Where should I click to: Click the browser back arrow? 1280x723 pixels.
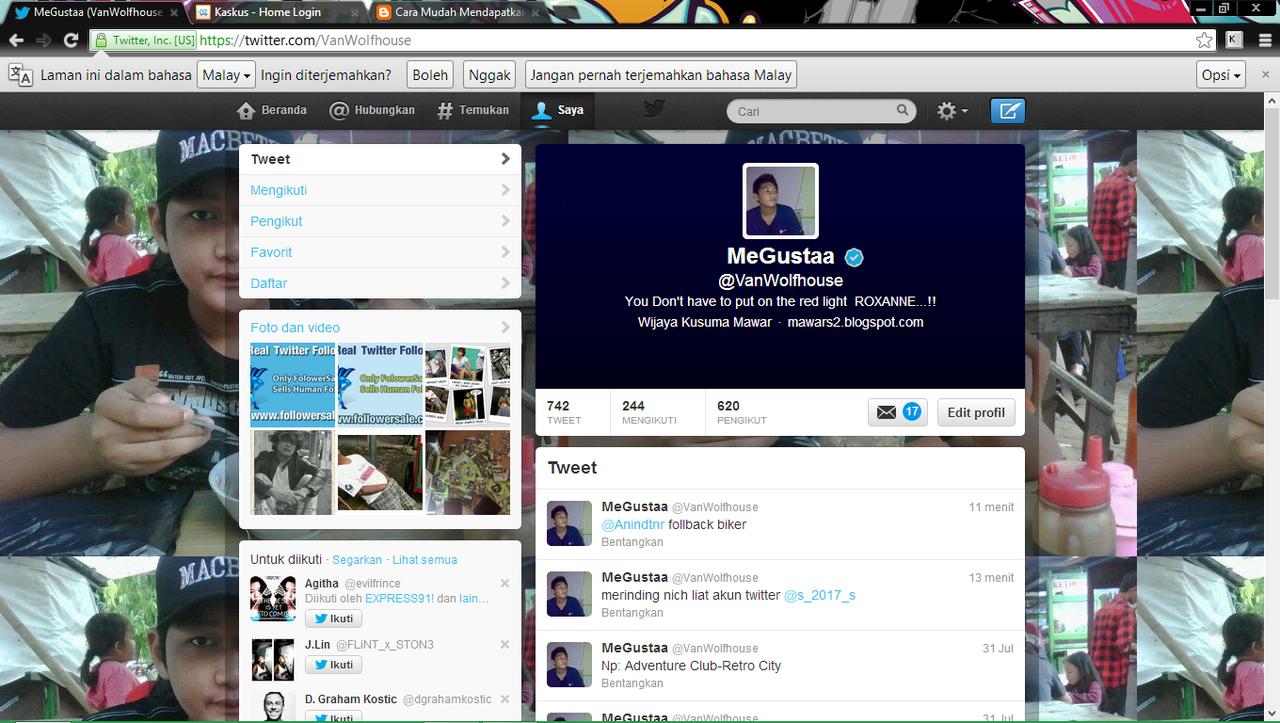click(16, 40)
